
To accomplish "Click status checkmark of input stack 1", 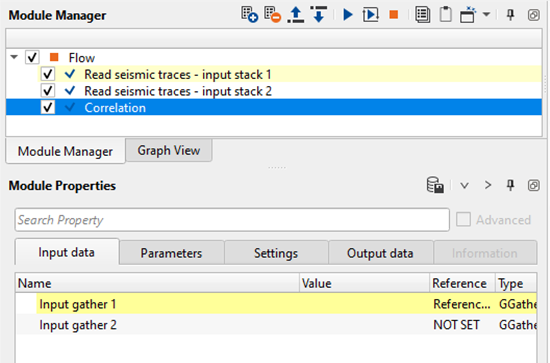I will pos(70,74).
